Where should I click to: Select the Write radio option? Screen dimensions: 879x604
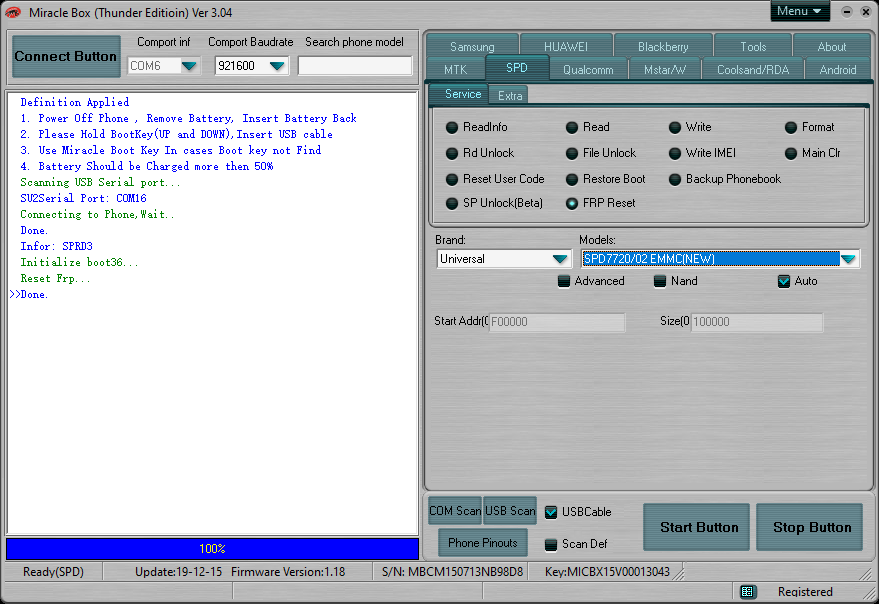point(690,127)
